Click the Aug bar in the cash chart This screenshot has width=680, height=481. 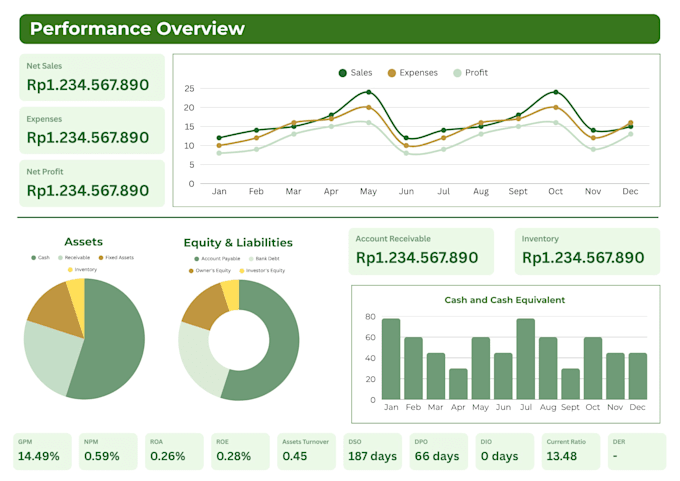pyautogui.click(x=548, y=368)
